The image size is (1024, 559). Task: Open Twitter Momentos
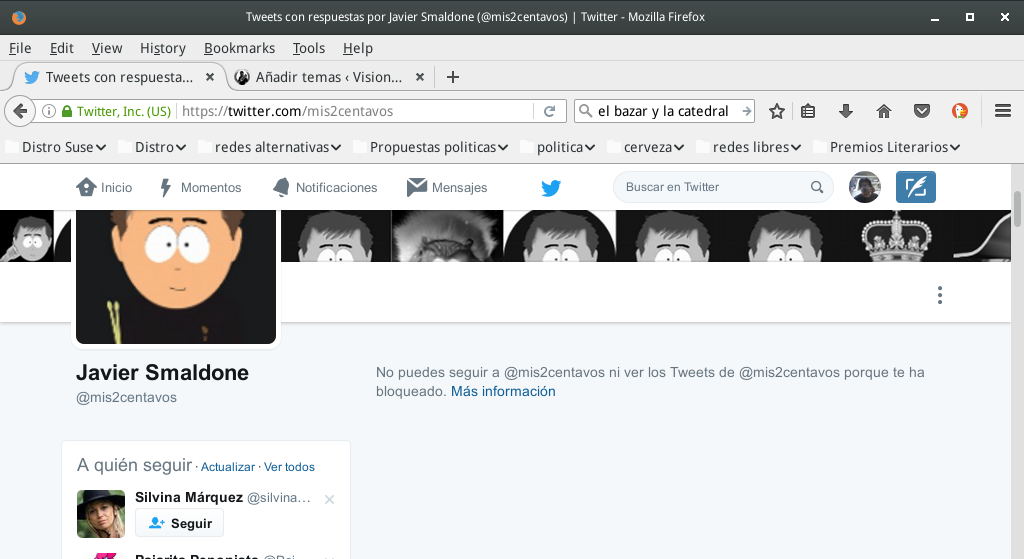pos(200,187)
